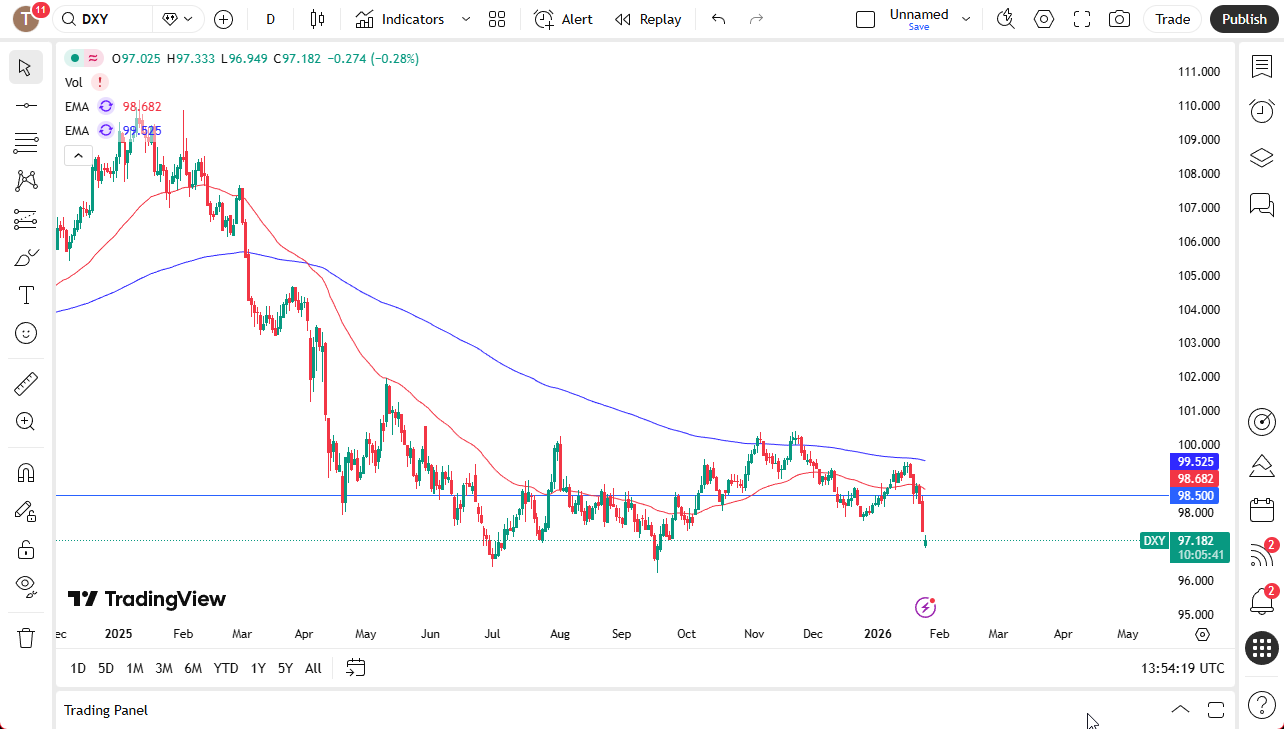1284x729 pixels.
Task: Select the Measure ruler tool
Action: pos(26,382)
